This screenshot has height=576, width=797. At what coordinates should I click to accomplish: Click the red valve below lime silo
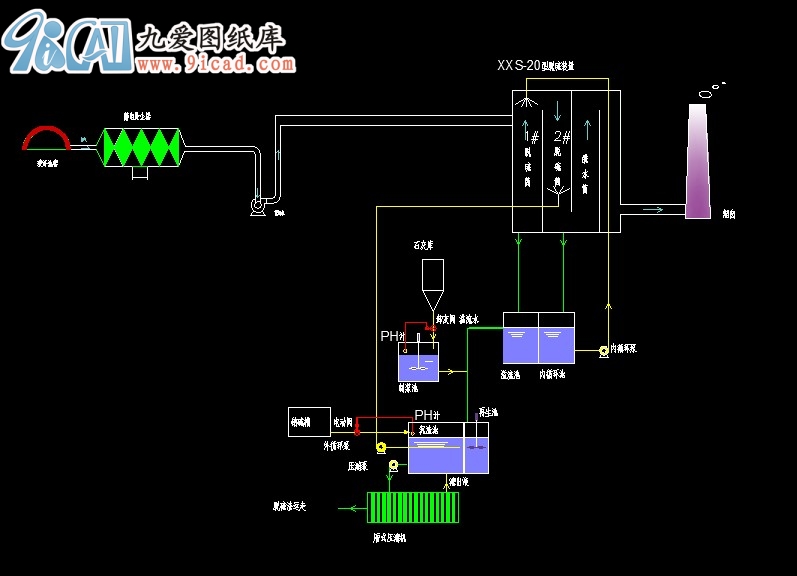point(432,328)
